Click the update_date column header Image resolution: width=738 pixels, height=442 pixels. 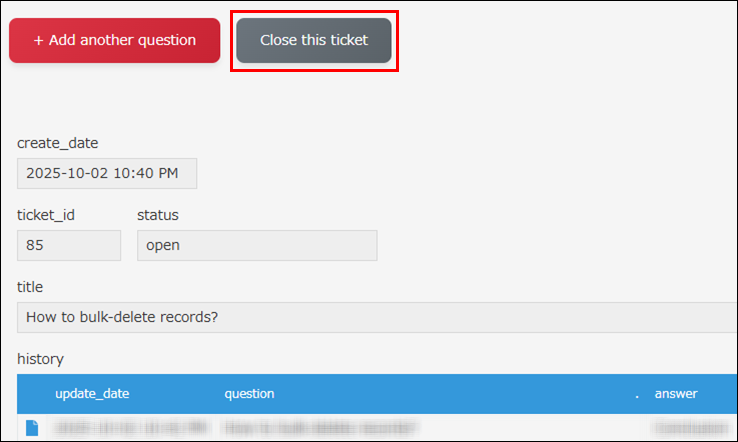[92, 394]
